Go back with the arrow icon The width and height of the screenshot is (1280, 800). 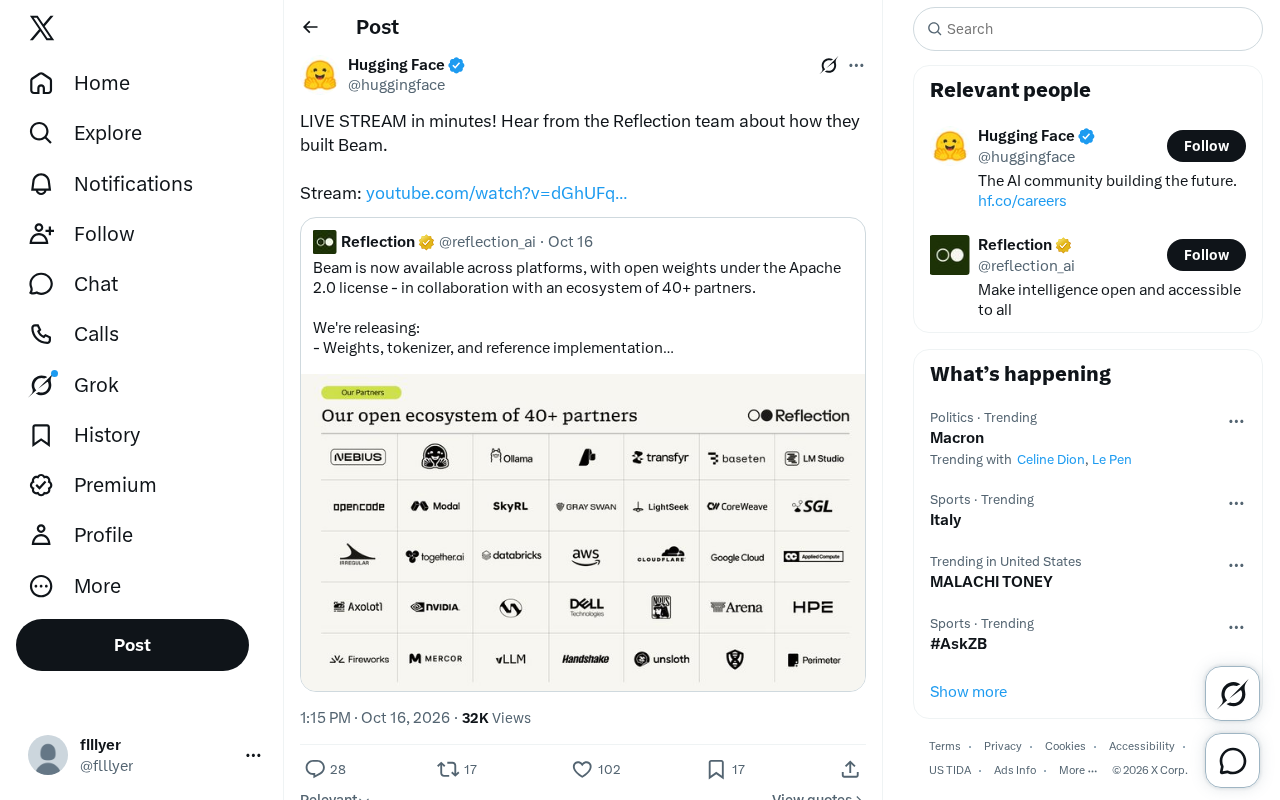[311, 27]
